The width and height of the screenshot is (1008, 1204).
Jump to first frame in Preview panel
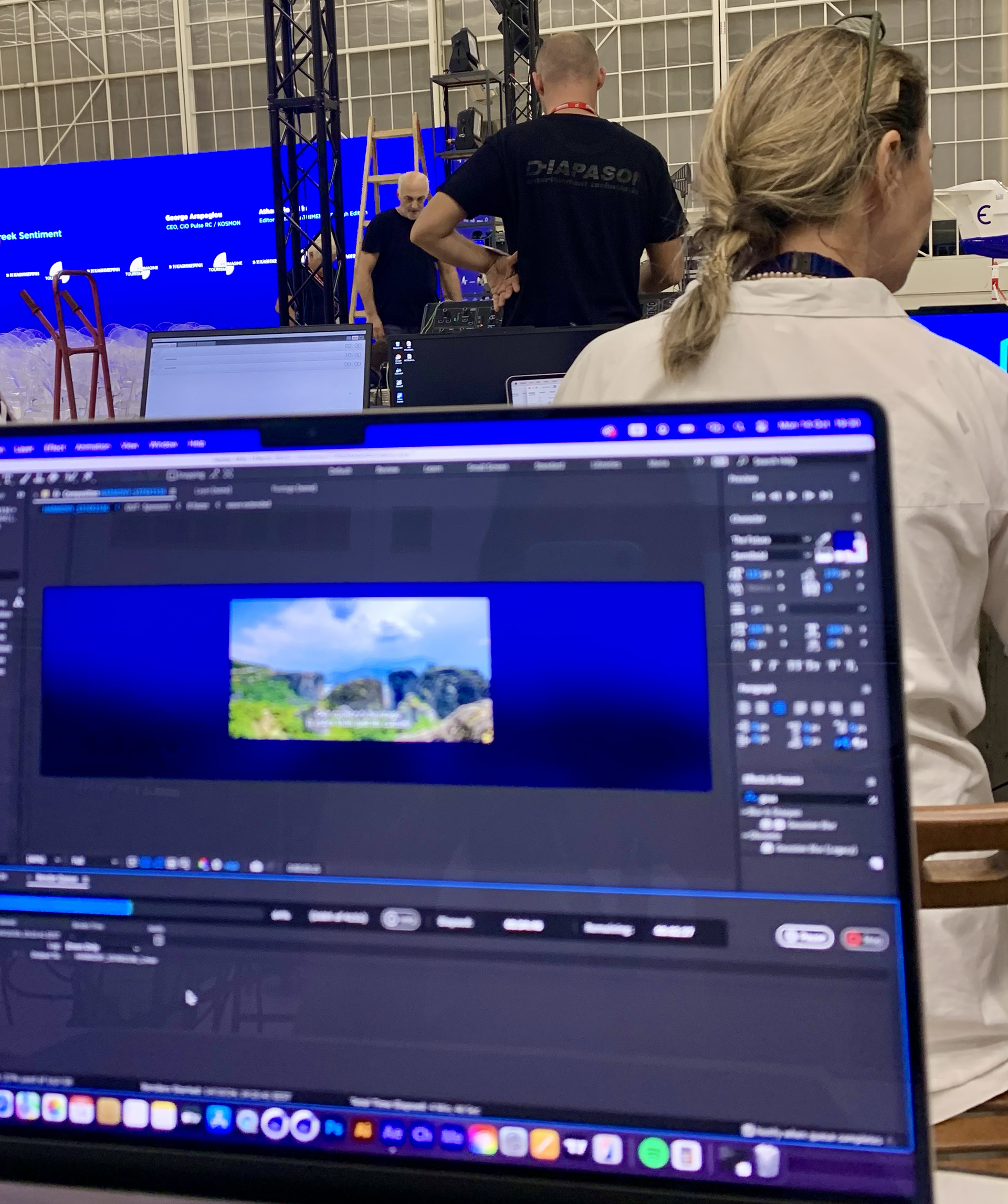(x=759, y=497)
